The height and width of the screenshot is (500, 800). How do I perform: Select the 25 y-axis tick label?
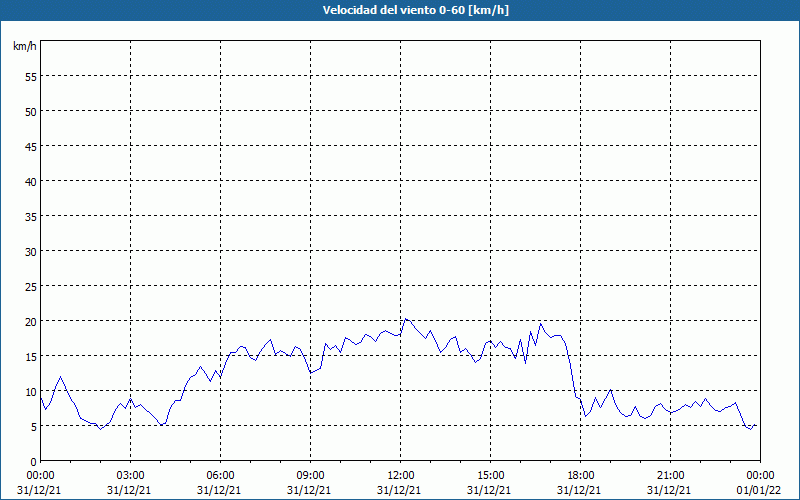(31, 286)
